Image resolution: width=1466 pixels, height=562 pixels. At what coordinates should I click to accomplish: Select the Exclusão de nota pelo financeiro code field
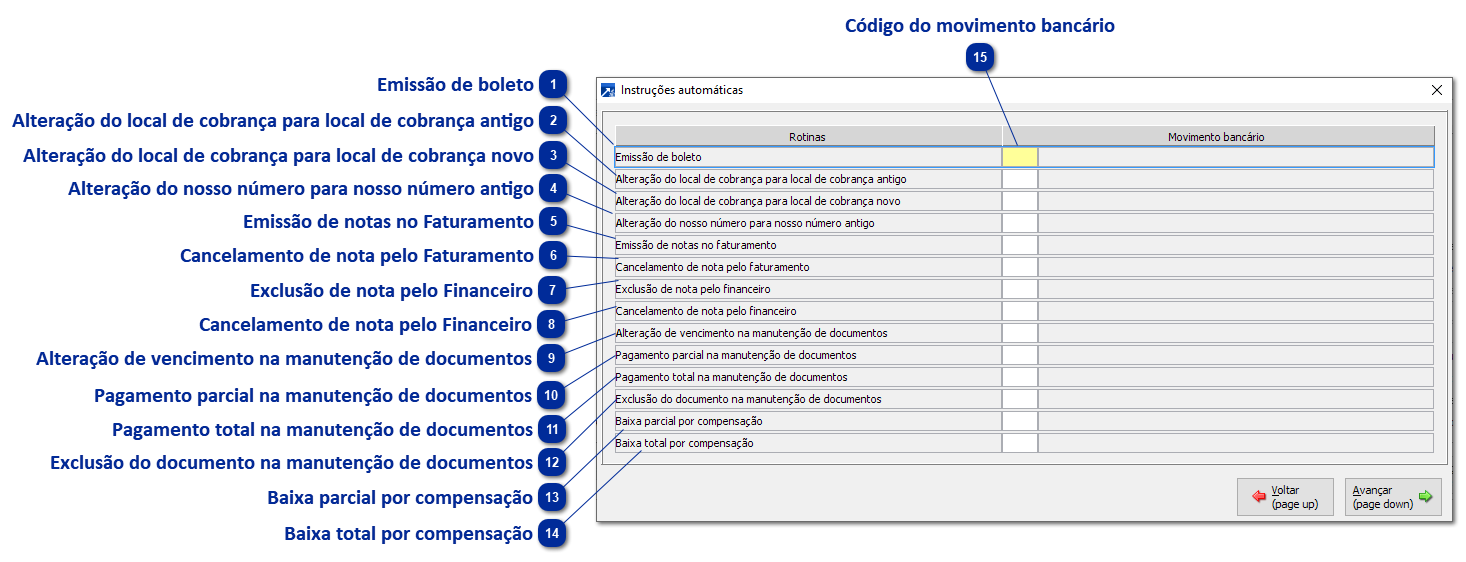pos(1020,289)
